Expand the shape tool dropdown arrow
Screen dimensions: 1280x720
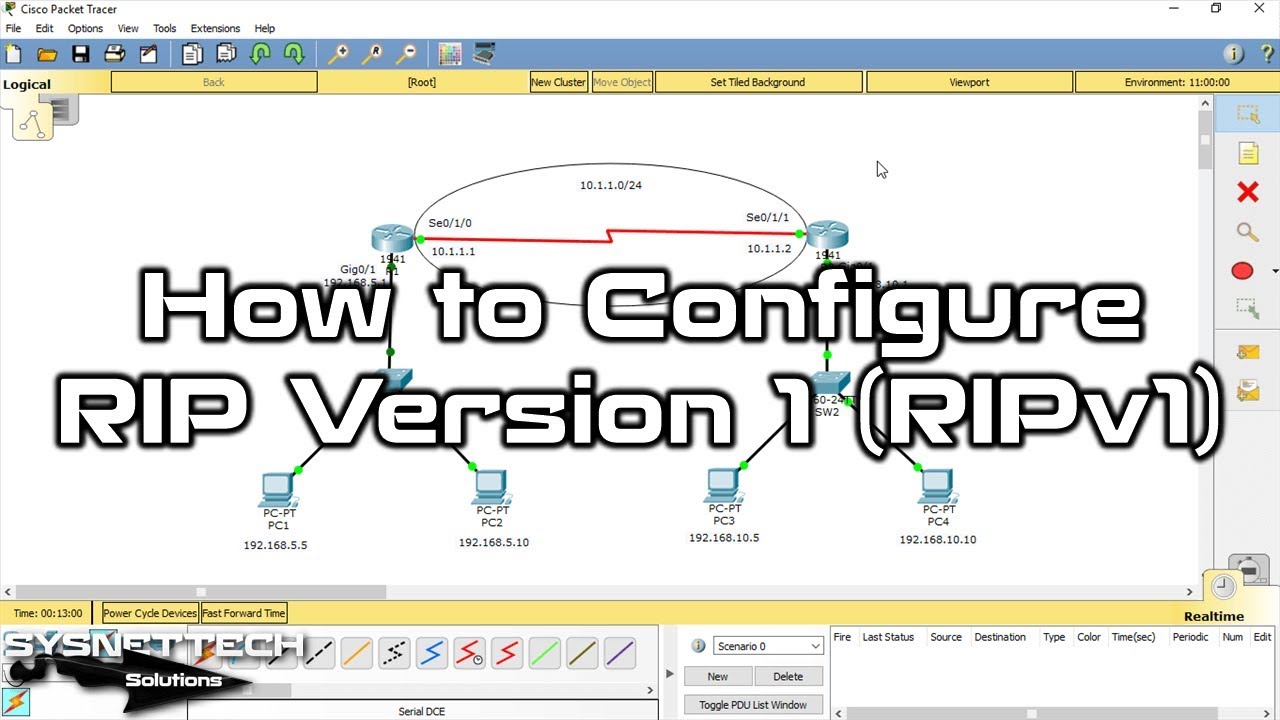[x=1275, y=271]
